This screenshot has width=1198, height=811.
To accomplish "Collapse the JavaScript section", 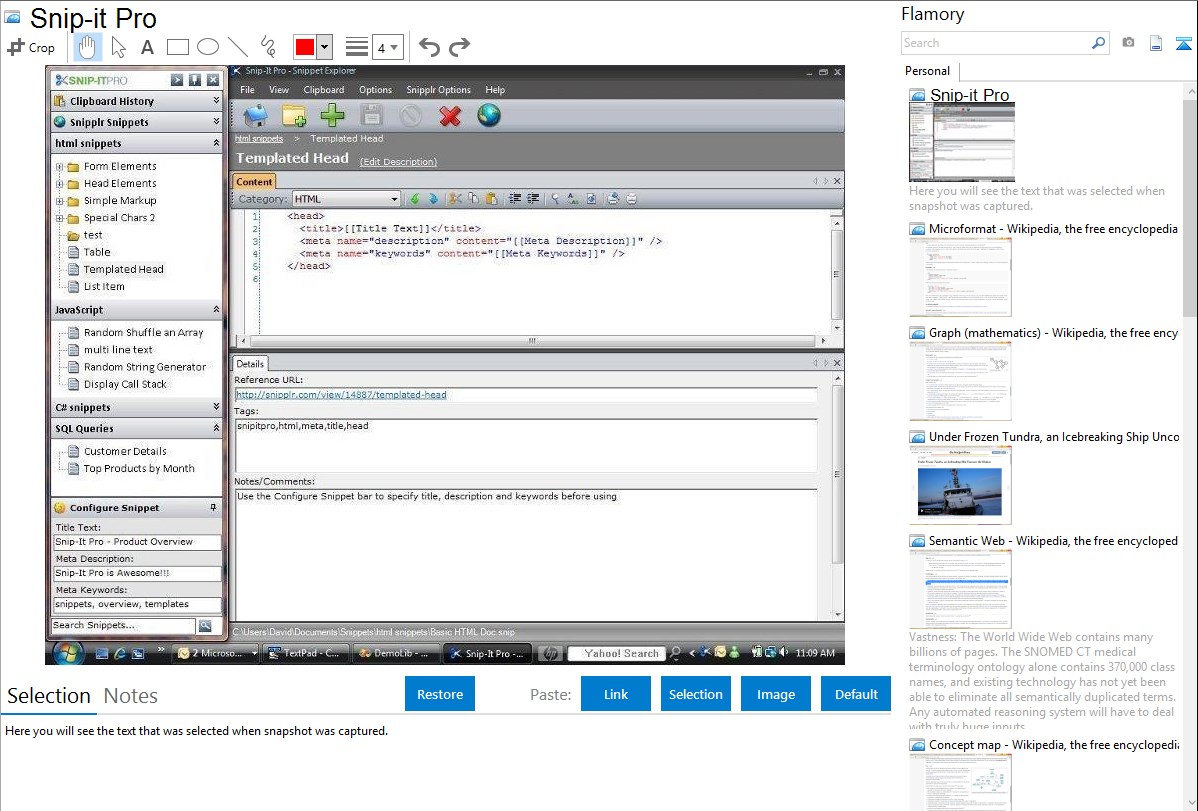I will (216, 310).
